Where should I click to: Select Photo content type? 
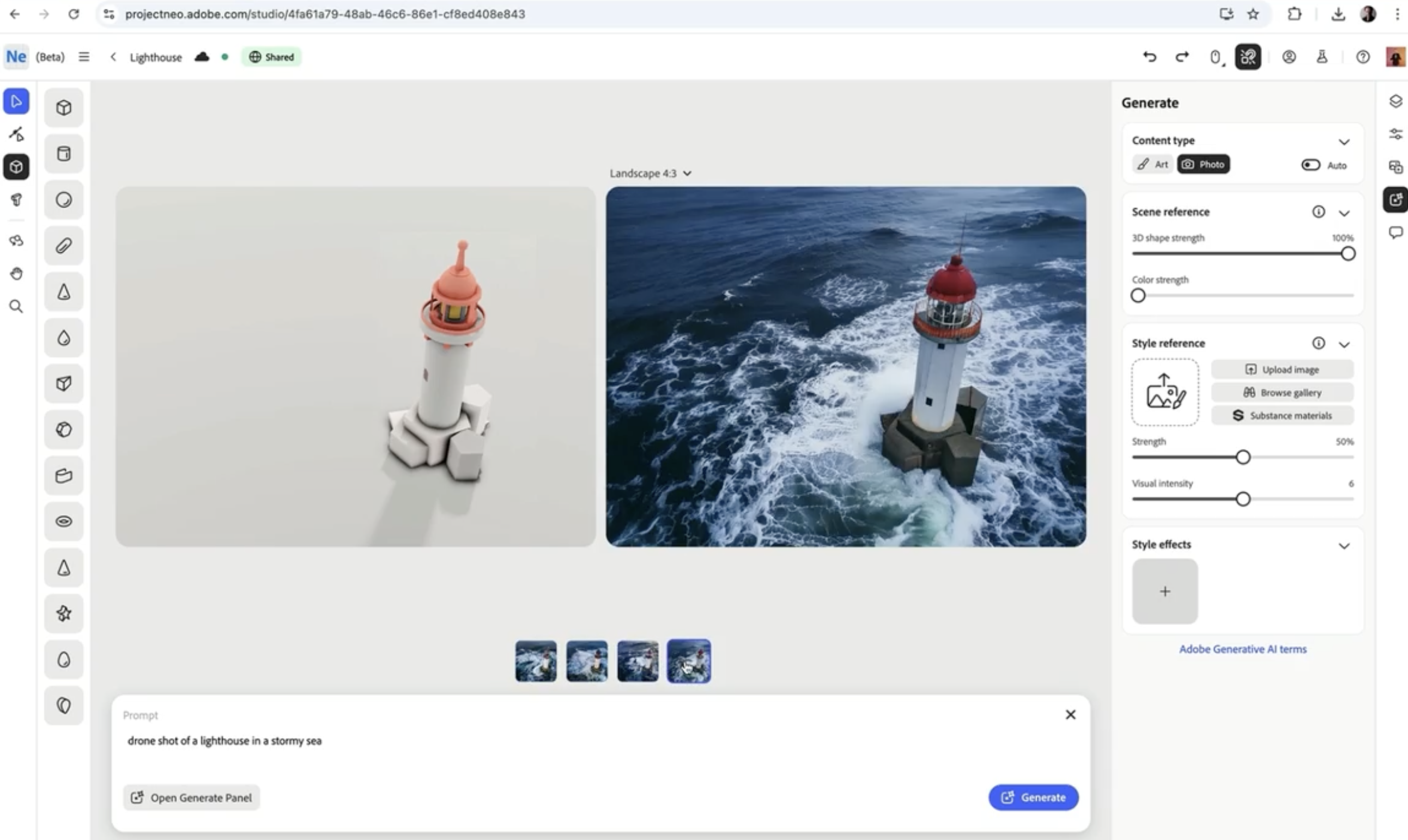[1203, 164]
